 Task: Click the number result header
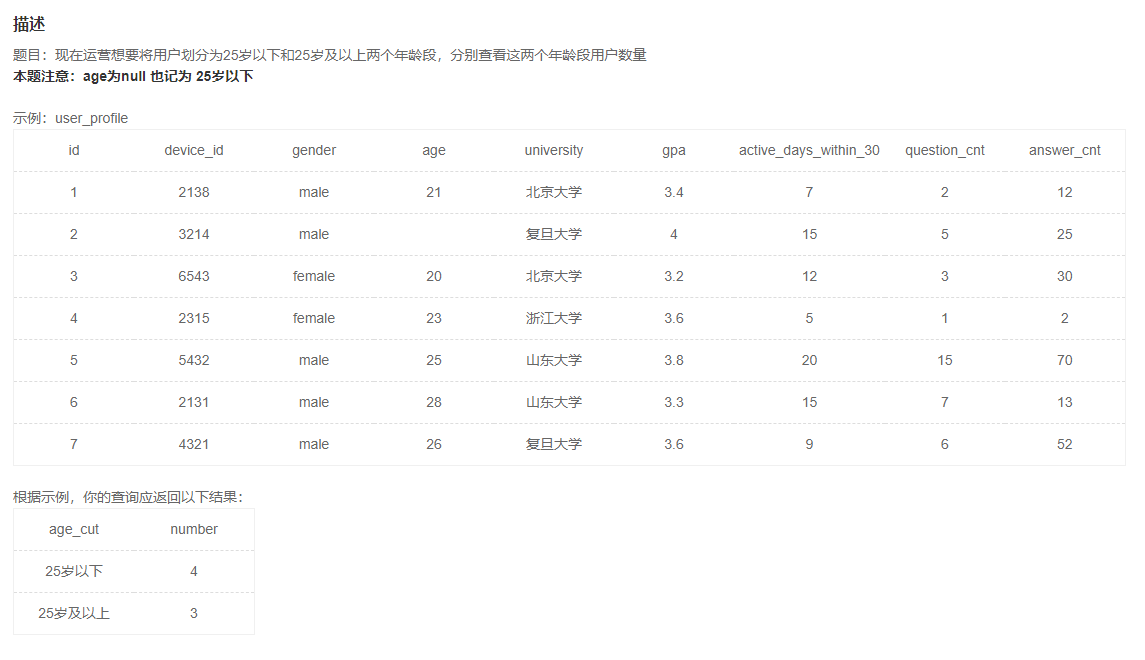(x=194, y=529)
